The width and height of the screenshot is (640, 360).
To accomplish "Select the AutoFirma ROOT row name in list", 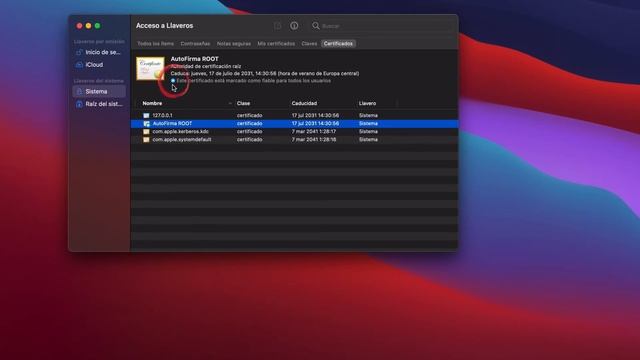I will coord(172,123).
